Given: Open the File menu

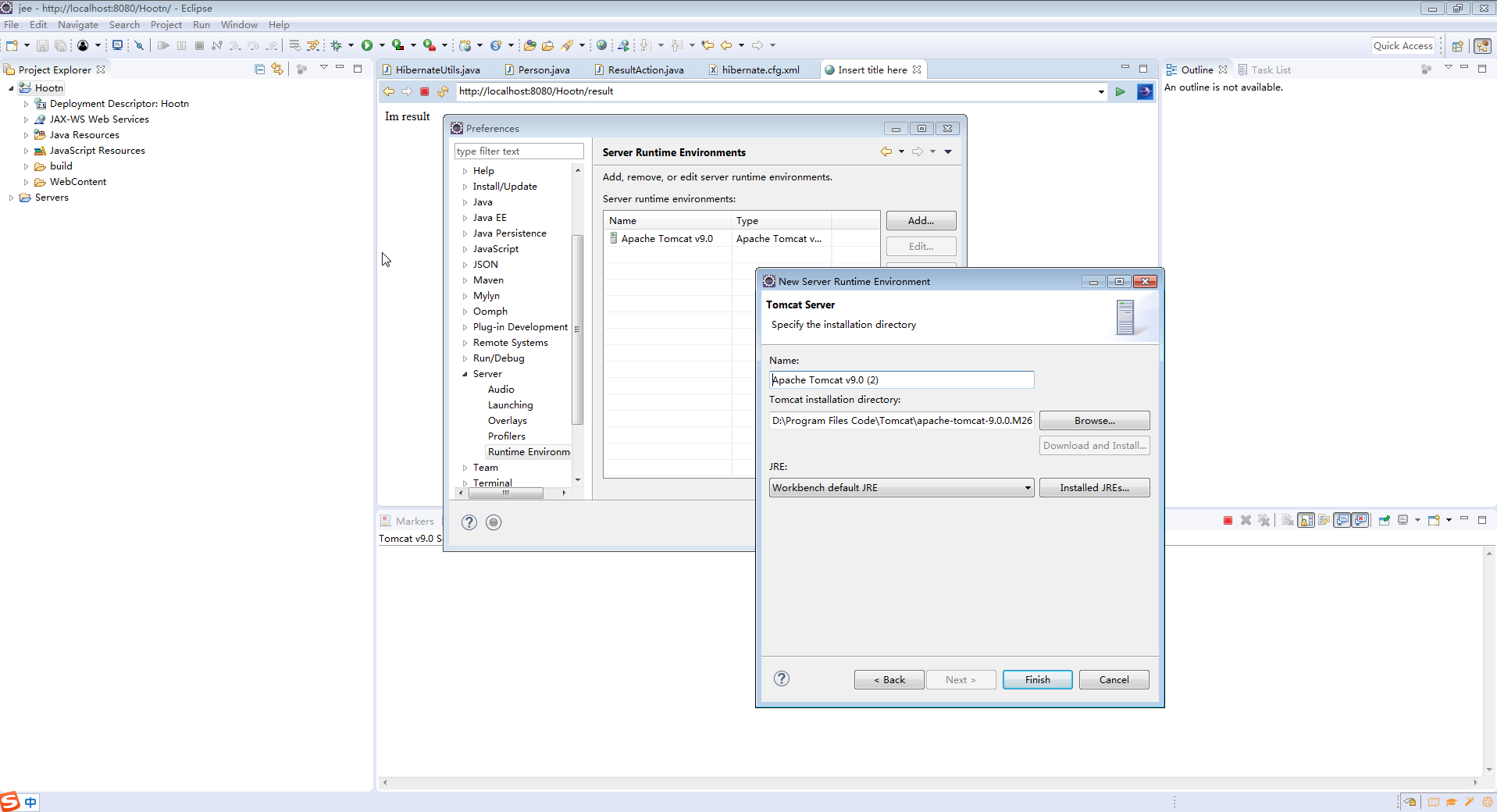Looking at the screenshot, I should [x=11, y=25].
